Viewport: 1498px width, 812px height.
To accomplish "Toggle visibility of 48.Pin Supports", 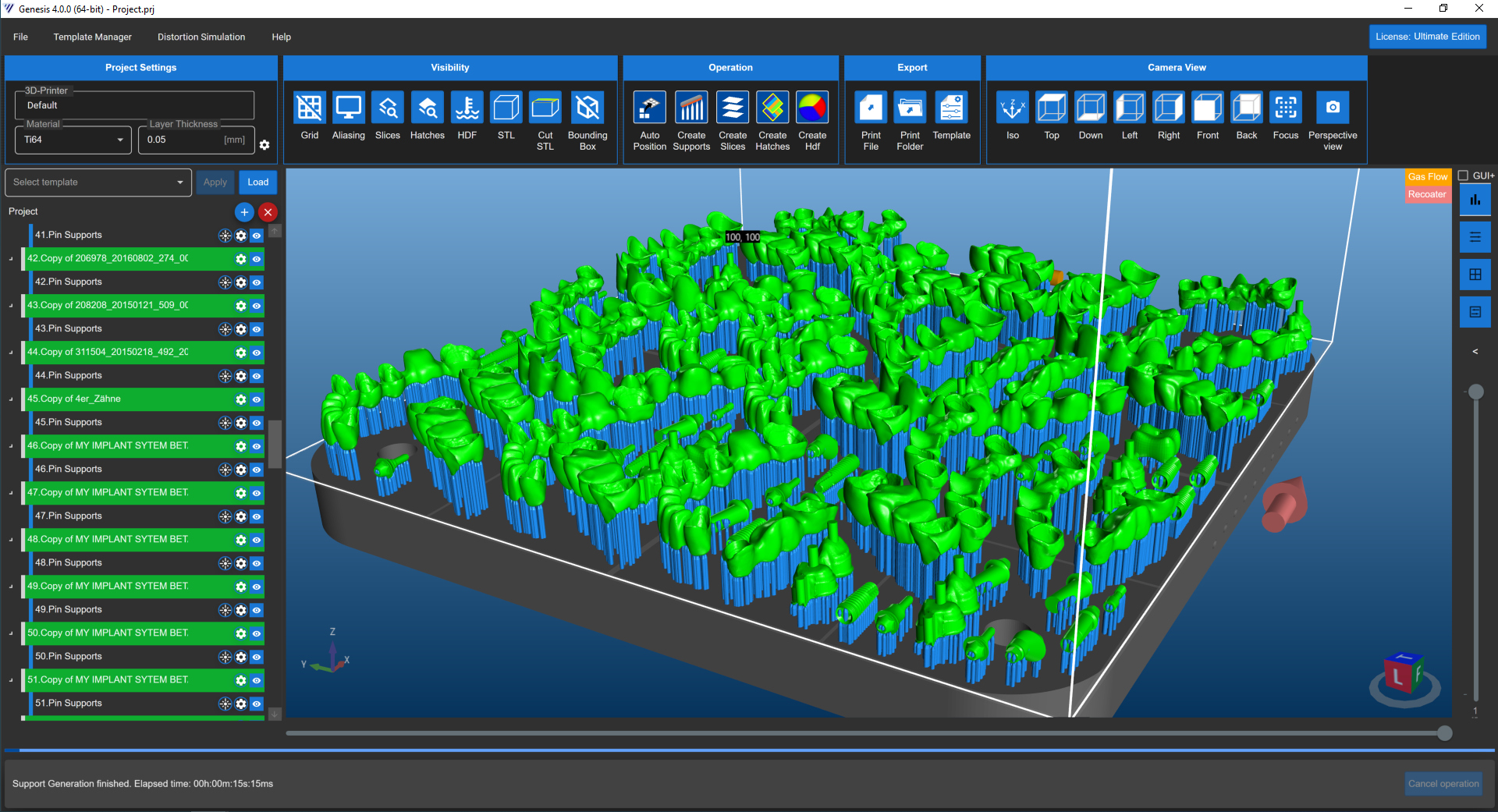I will click(x=256, y=563).
